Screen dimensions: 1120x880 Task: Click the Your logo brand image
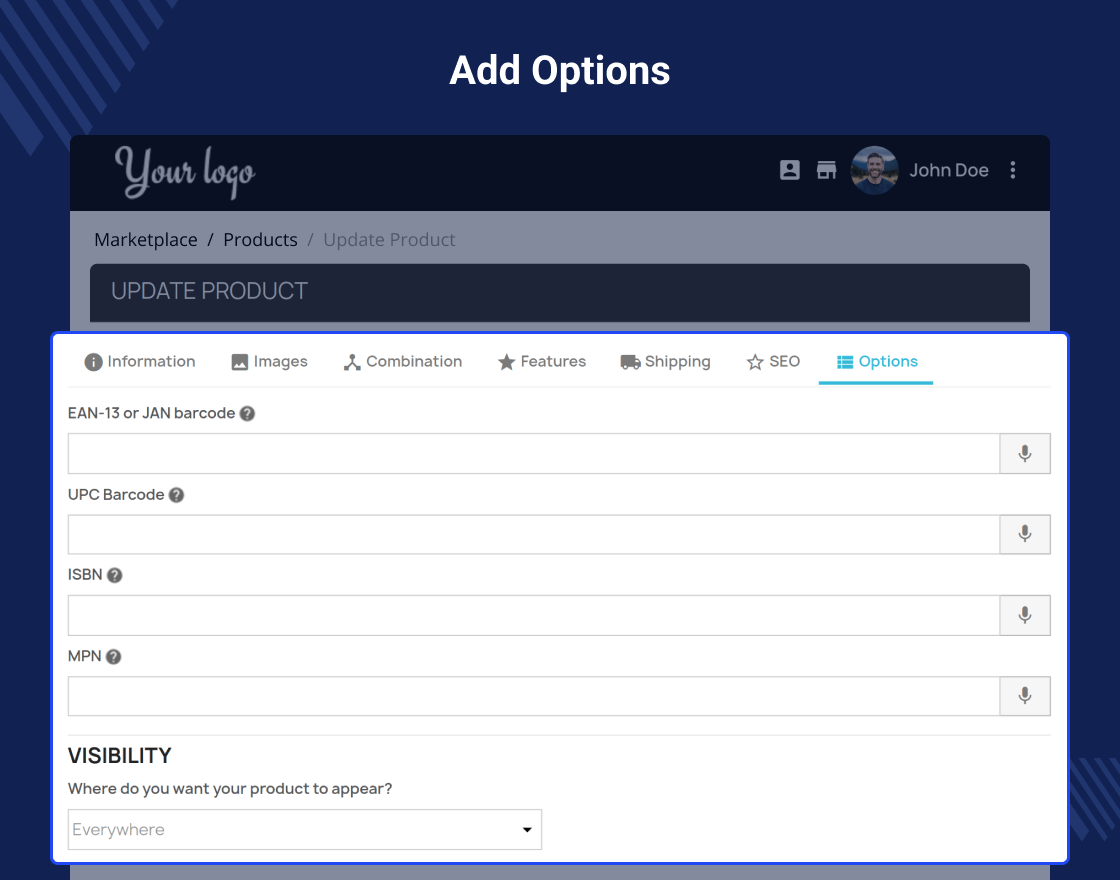point(185,172)
